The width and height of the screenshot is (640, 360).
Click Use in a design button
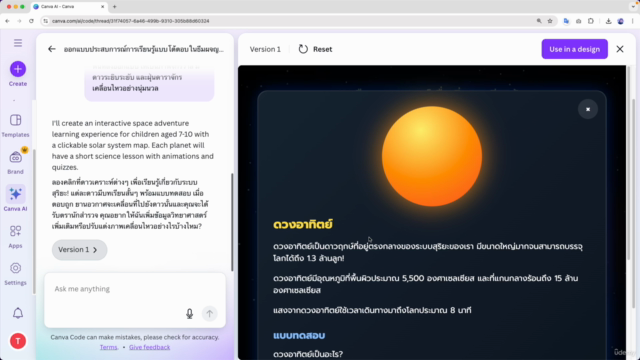pyautogui.click(x=574, y=49)
